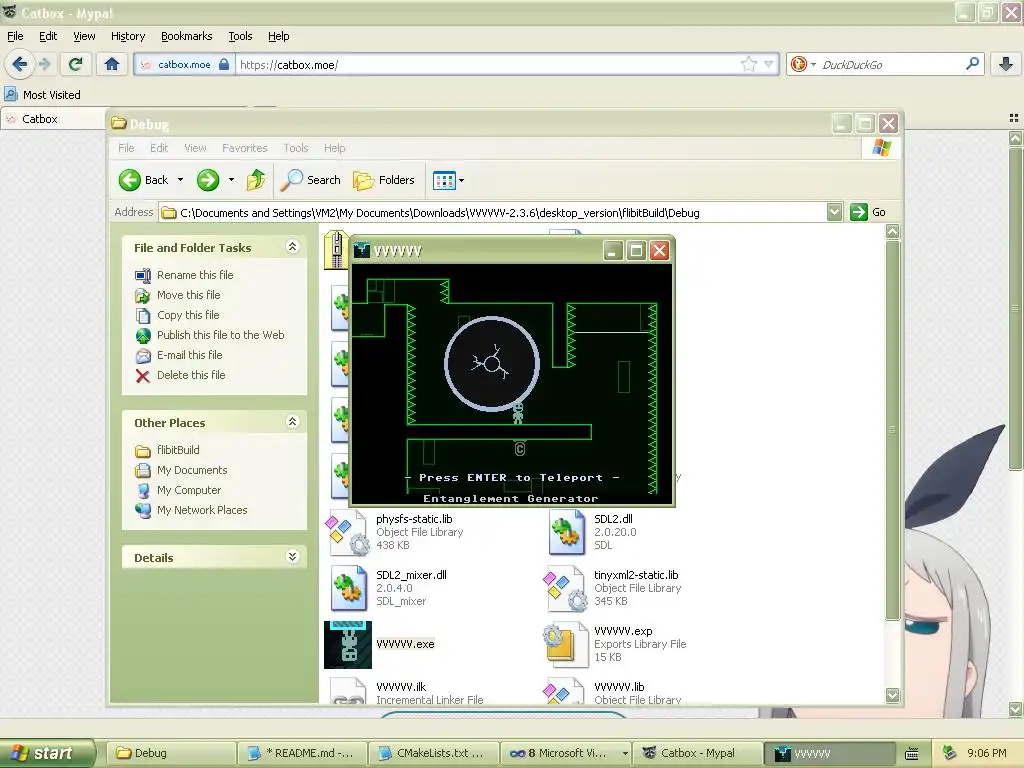Click the Explorer address path field

click(493, 212)
